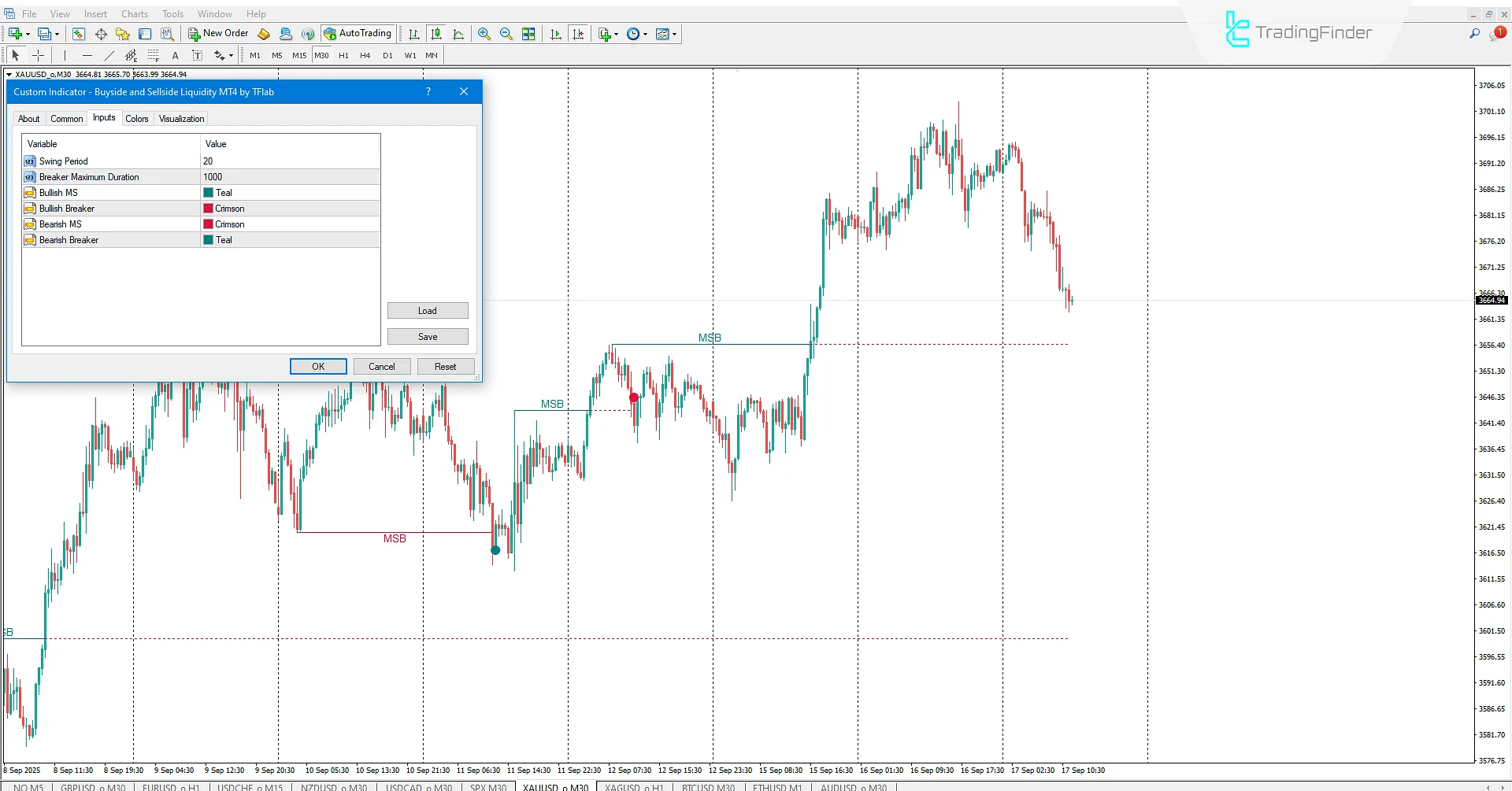Zoom in on the chart
This screenshot has width=1512, height=791.
click(x=484, y=34)
